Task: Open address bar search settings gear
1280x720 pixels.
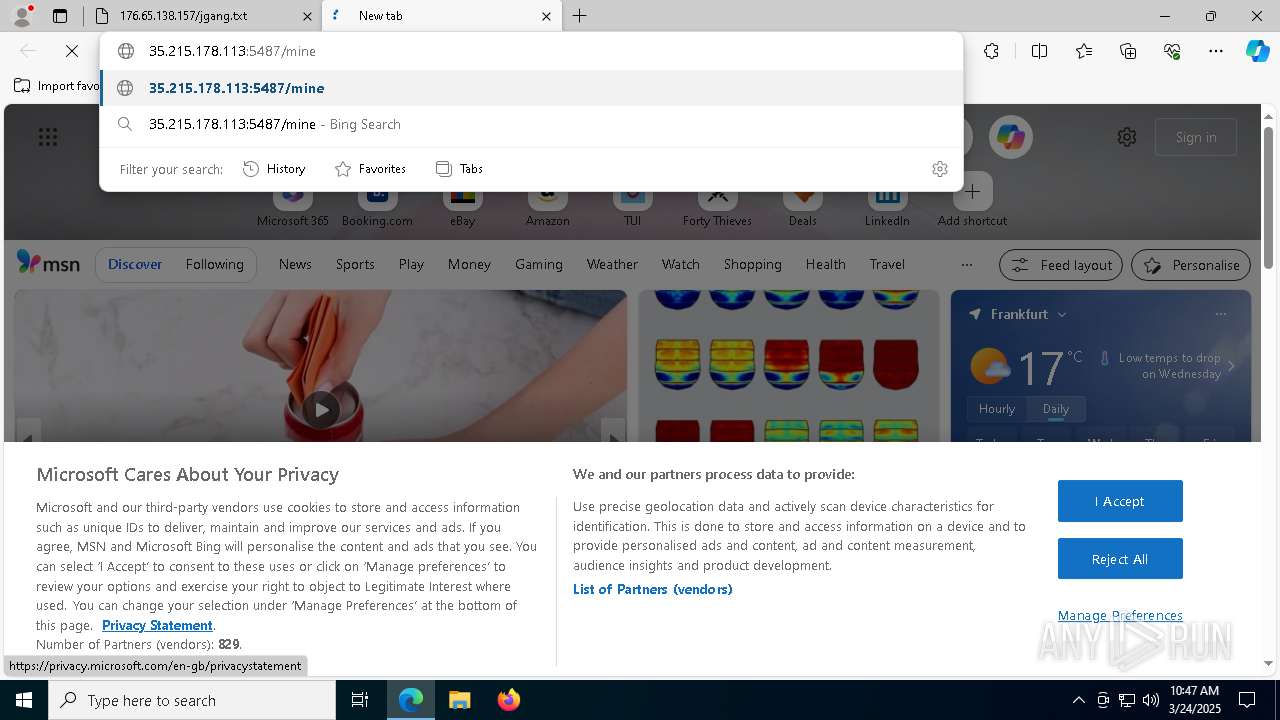Action: [x=939, y=169]
